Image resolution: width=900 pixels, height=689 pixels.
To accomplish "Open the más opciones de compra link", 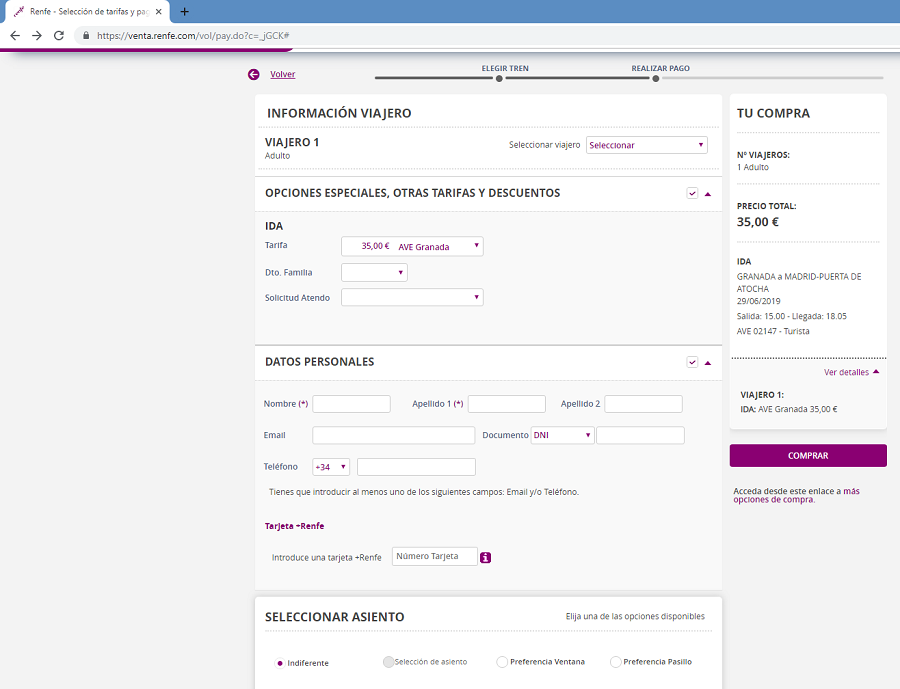I will pyautogui.click(x=796, y=496).
